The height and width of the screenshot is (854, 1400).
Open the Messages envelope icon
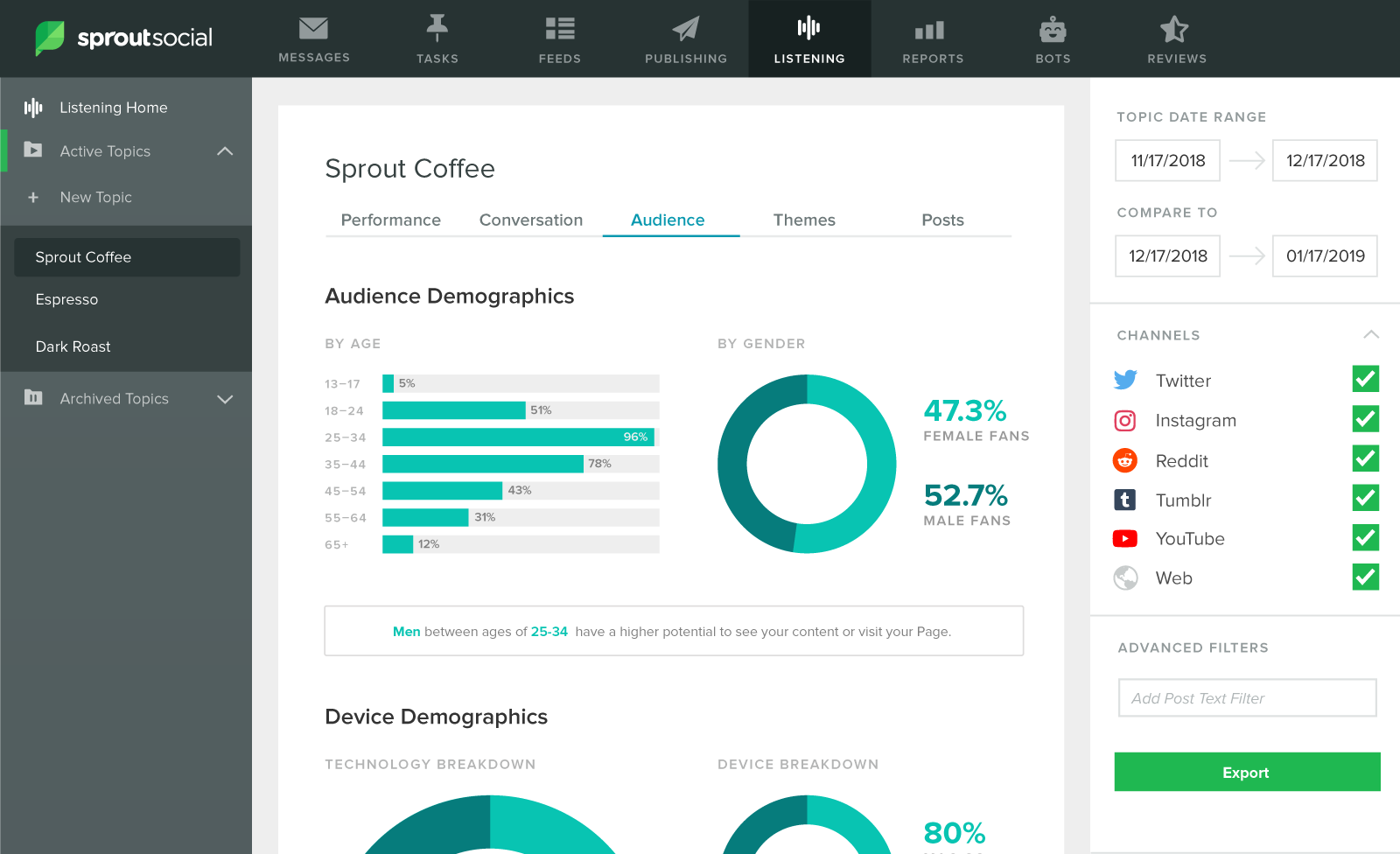tap(313, 28)
